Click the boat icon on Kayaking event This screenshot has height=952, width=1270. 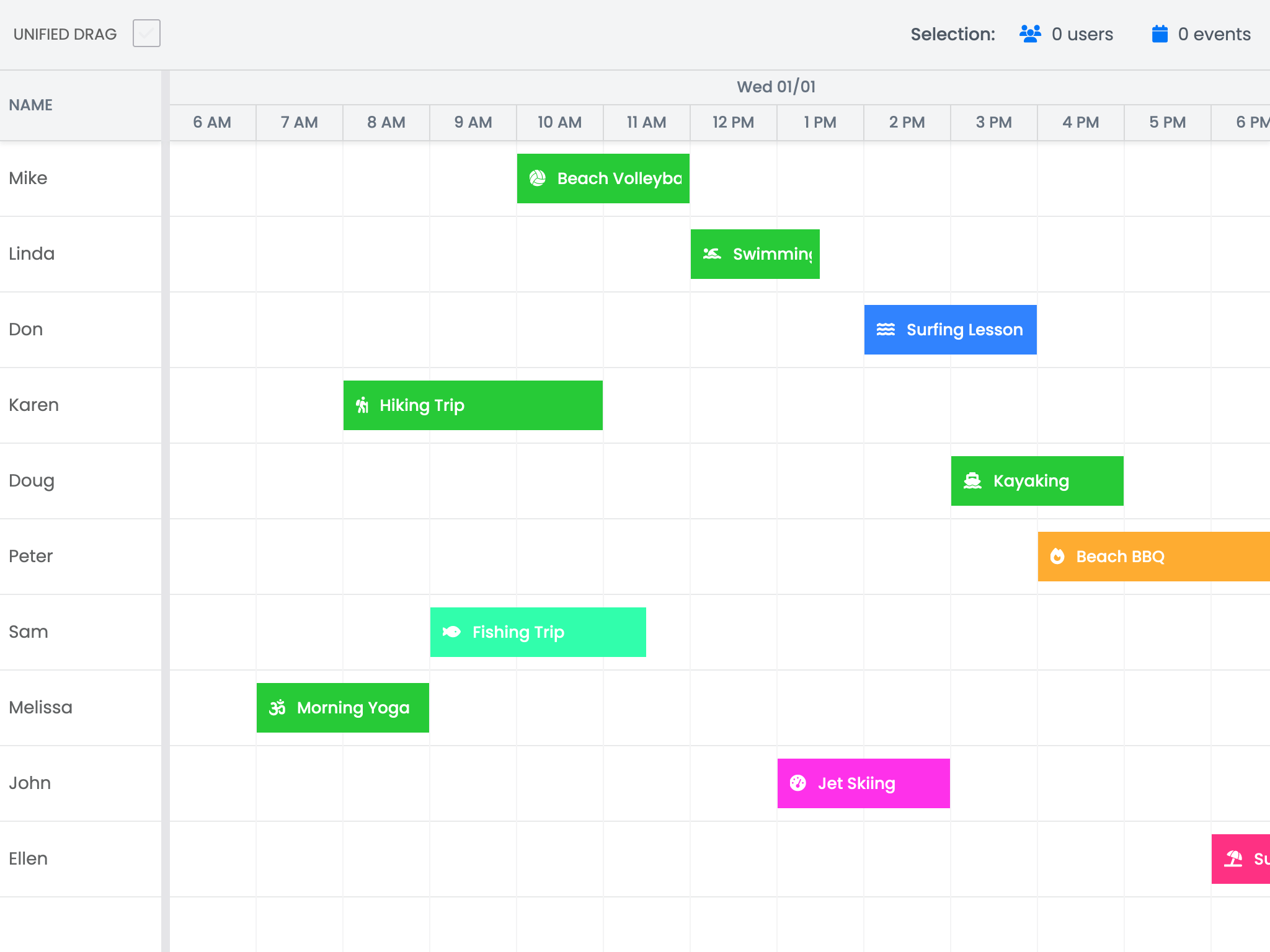[972, 481]
